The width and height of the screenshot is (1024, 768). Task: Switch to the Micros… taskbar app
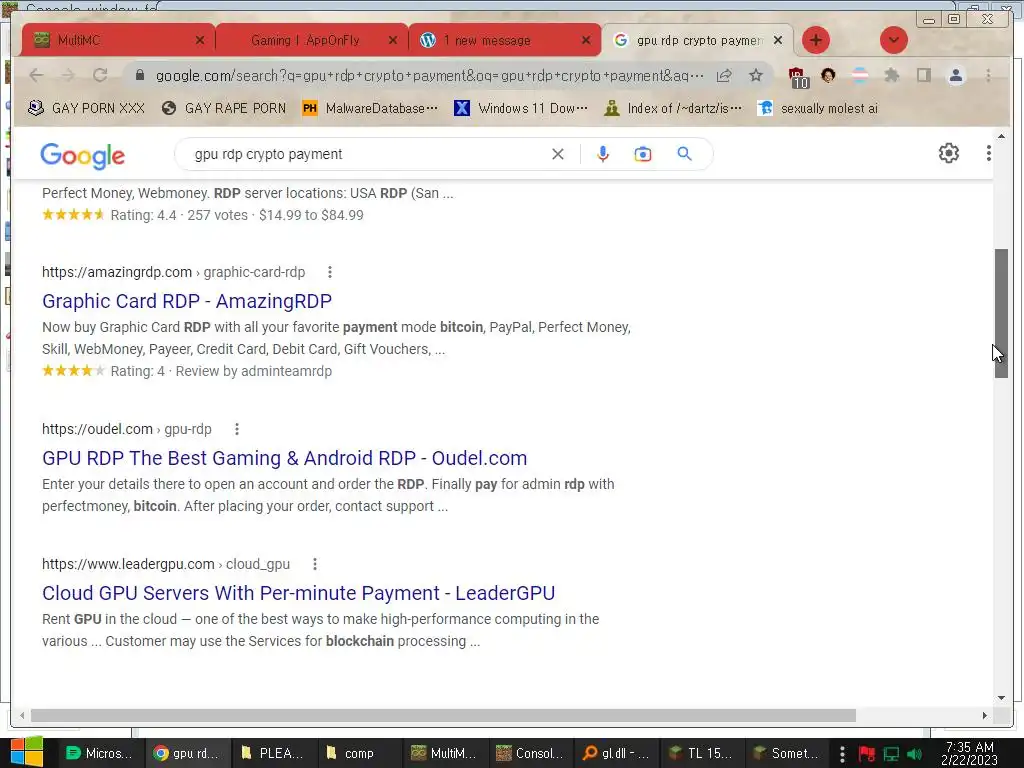99,753
